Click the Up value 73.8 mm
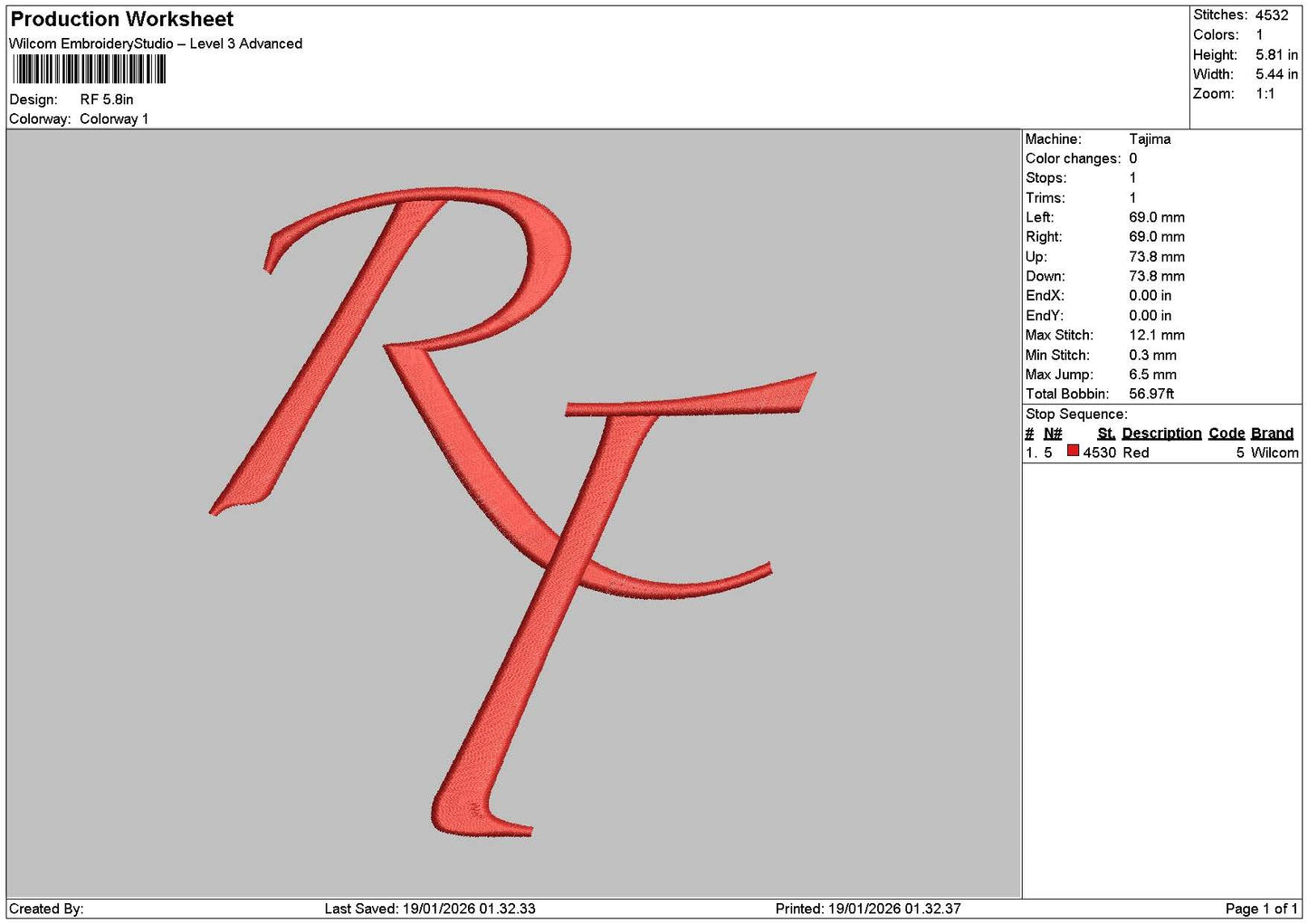Viewport: 1308px width, 924px height. [1157, 257]
